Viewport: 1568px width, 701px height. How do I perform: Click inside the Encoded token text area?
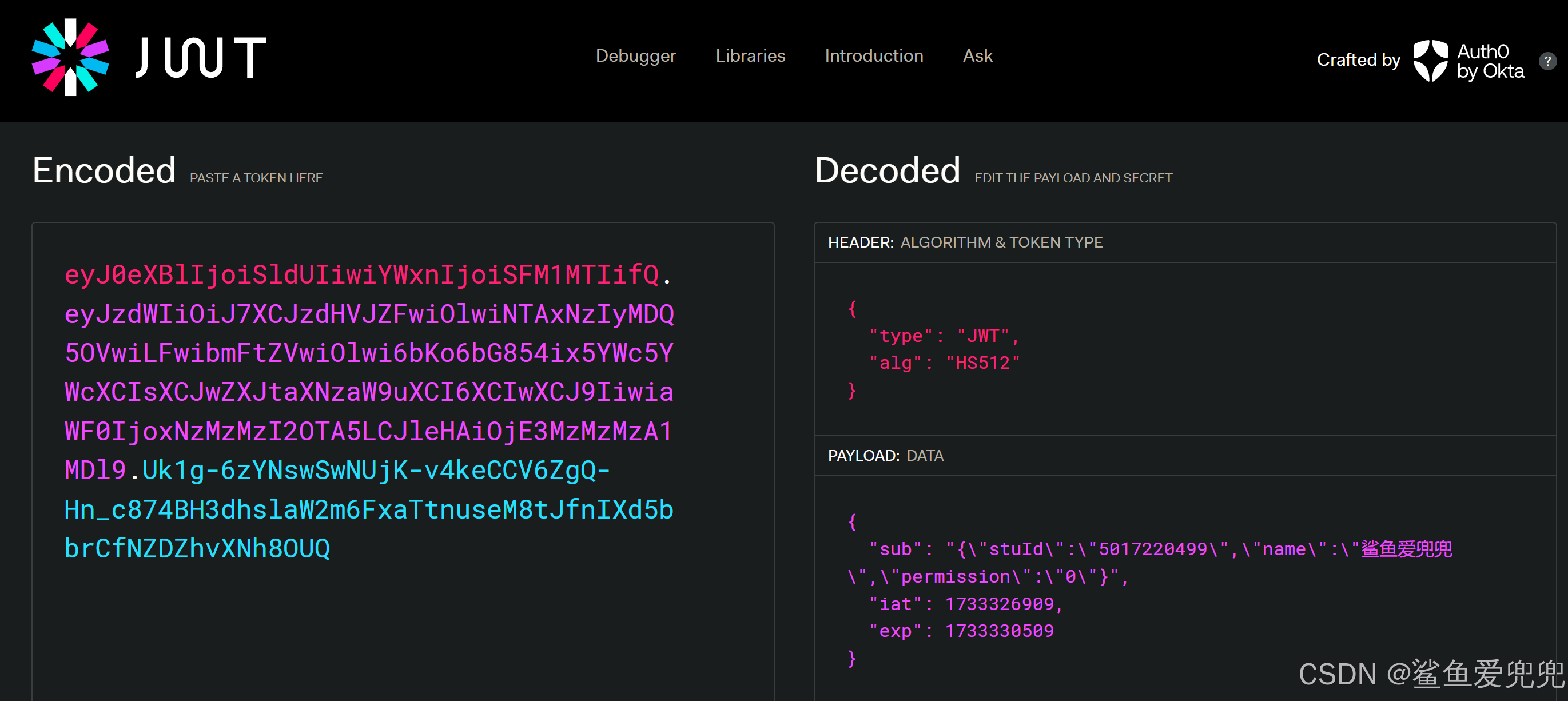403,461
